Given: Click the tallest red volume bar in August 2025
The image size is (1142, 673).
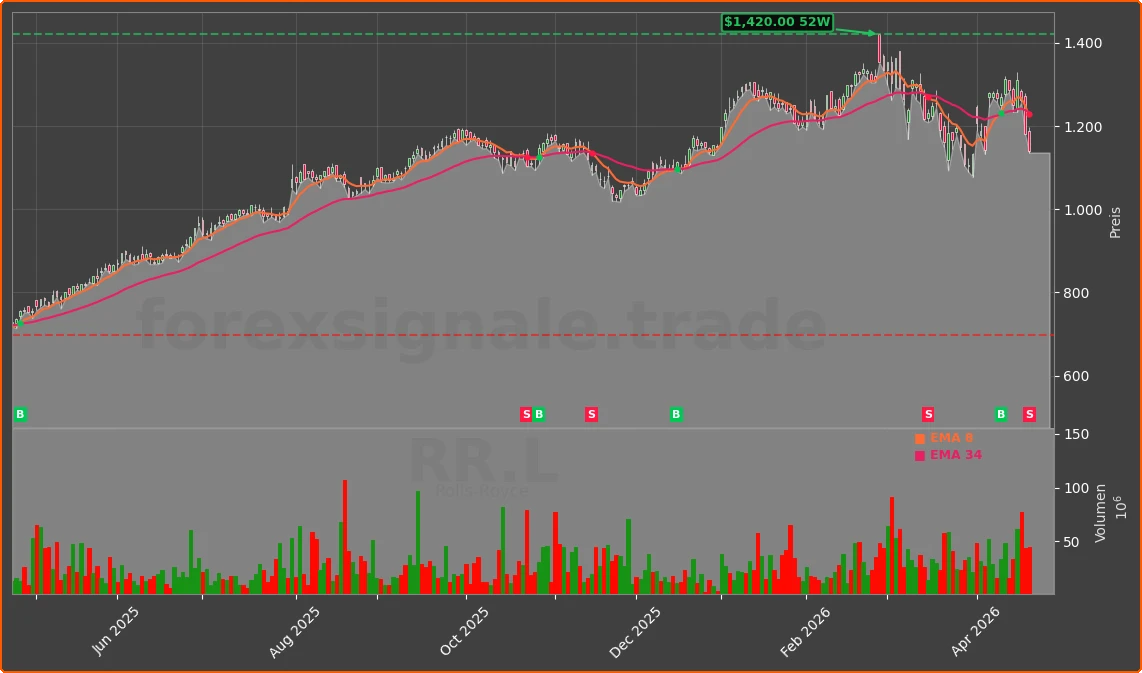Looking at the screenshot, I should (x=345, y=537).
